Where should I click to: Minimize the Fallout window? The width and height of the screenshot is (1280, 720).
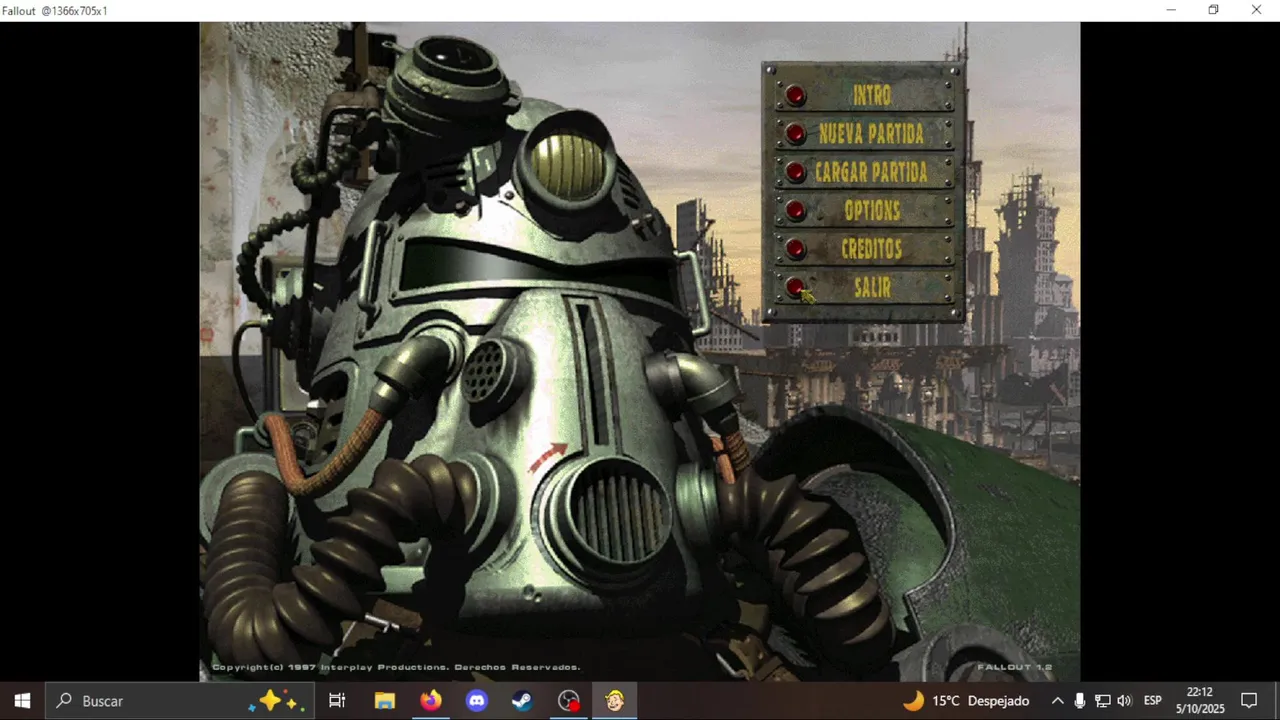pyautogui.click(x=1171, y=10)
